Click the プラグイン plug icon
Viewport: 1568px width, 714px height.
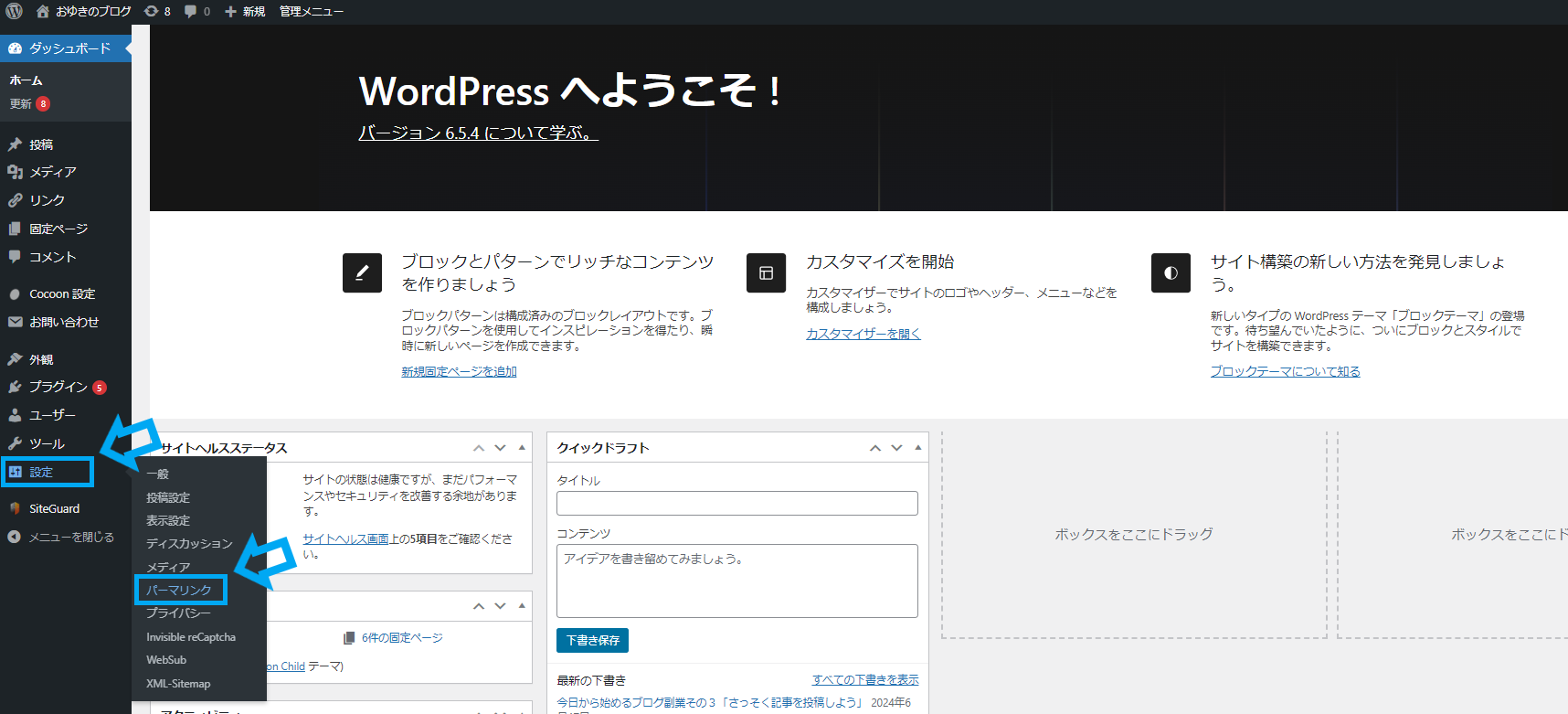pos(15,387)
